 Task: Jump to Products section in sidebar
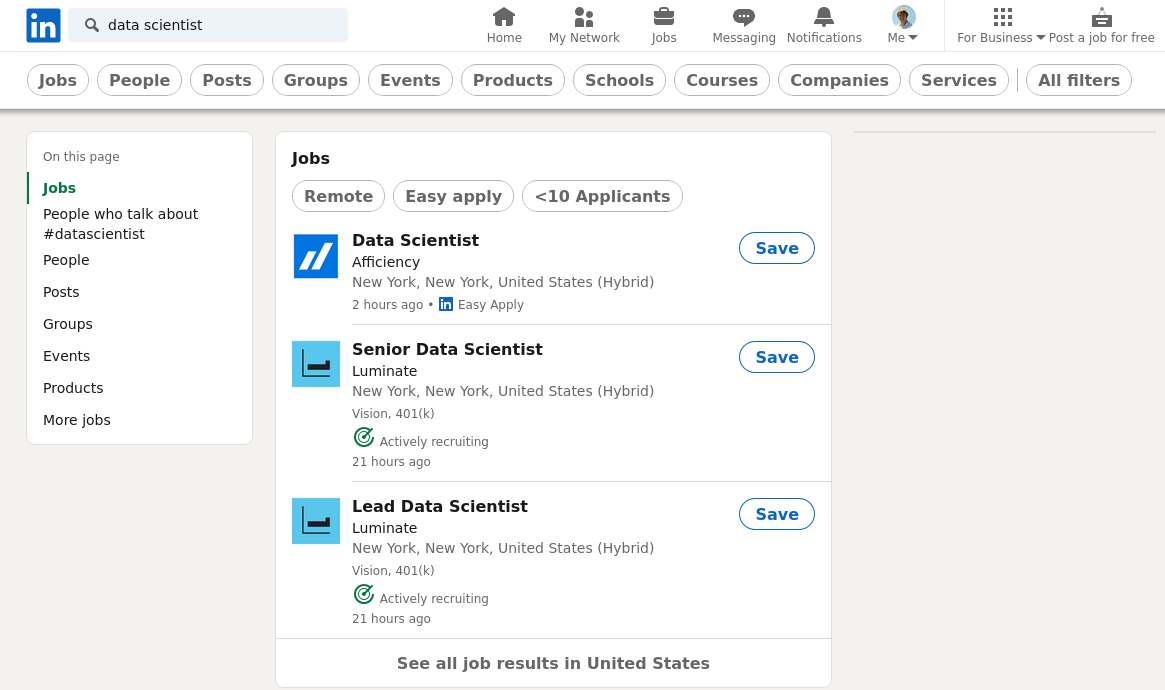point(73,388)
